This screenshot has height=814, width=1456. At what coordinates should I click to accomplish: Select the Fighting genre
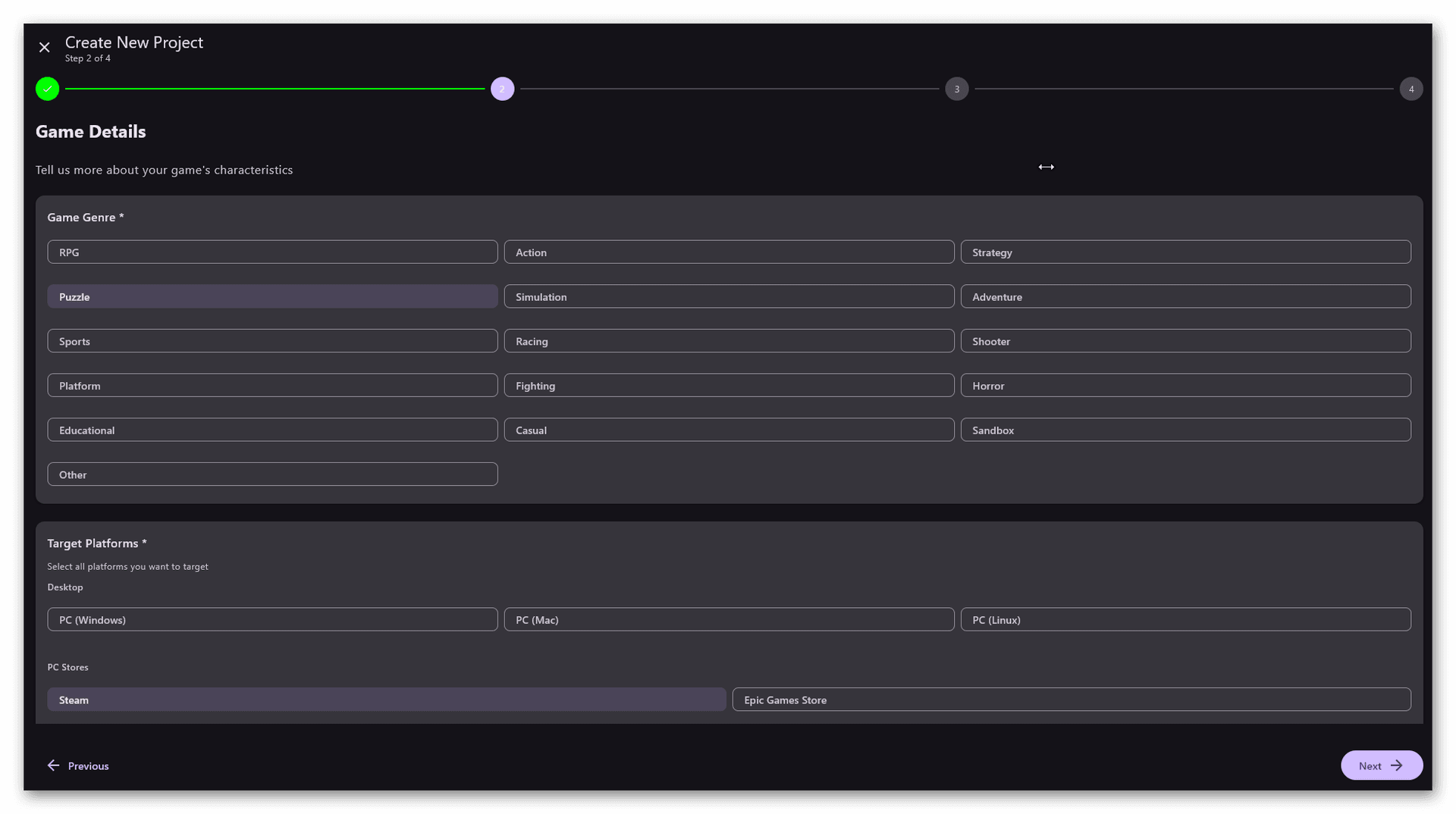point(729,386)
